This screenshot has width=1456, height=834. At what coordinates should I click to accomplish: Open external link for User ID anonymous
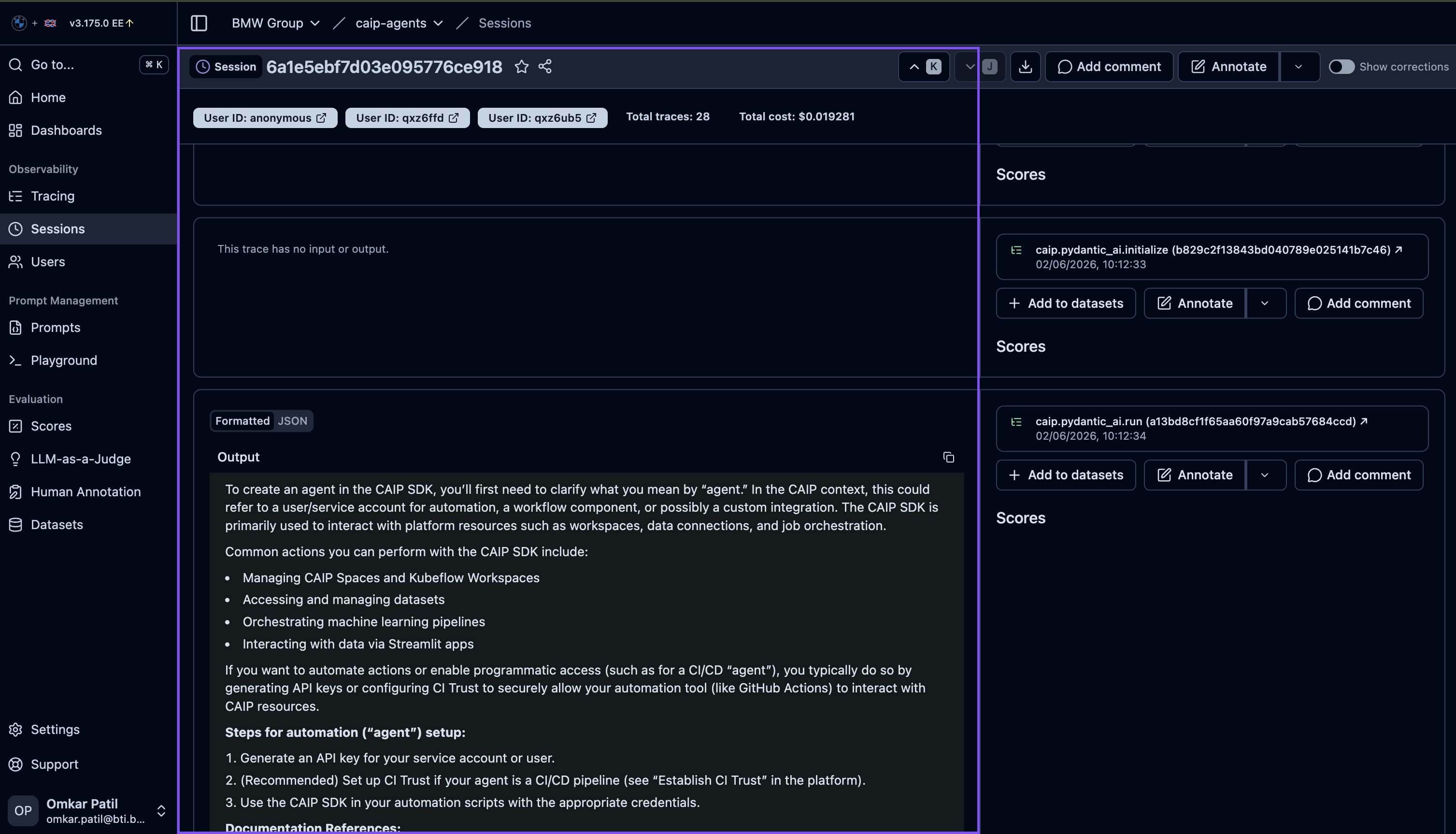321,118
